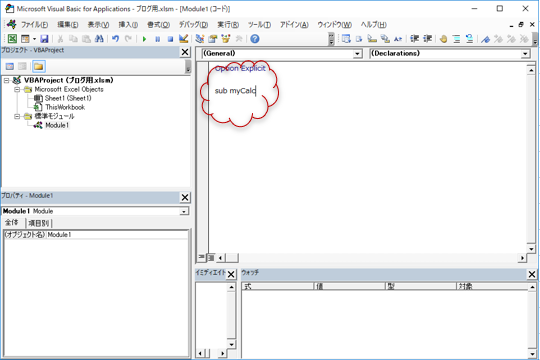Click the (オブジェクト名) Module1 value field
This screenshot has width=540, height=360.
[117, 235]
